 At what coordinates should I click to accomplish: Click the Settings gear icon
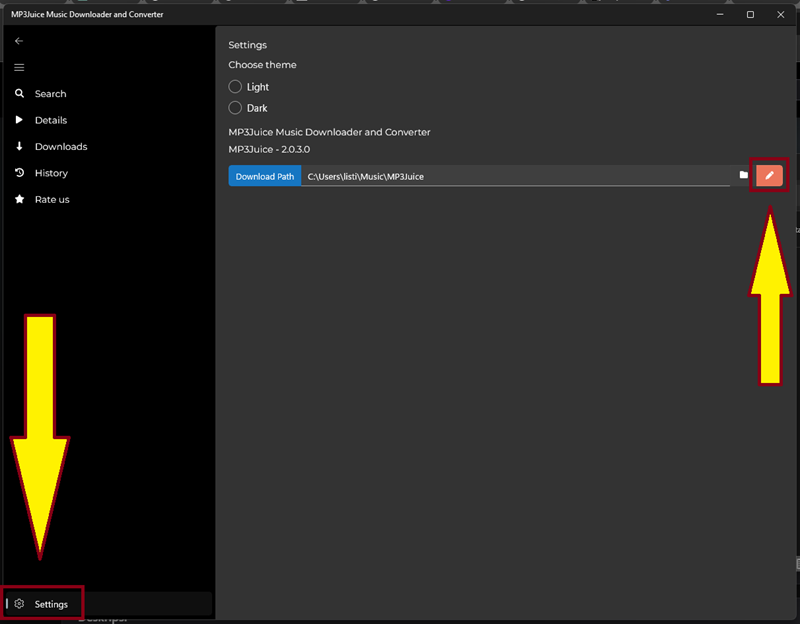click(x=19, y=604)
